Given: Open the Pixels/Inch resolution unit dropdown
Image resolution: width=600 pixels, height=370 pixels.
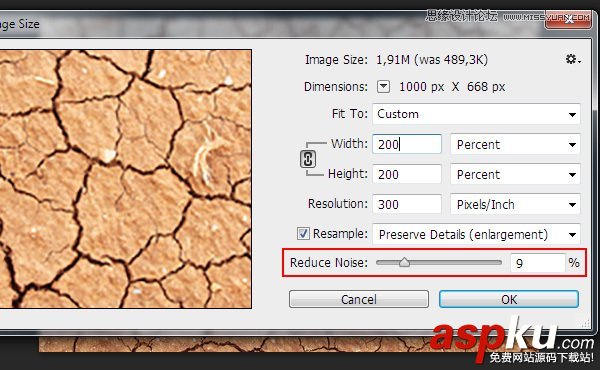Looking at the screenshot, I should tap(515, 204).
